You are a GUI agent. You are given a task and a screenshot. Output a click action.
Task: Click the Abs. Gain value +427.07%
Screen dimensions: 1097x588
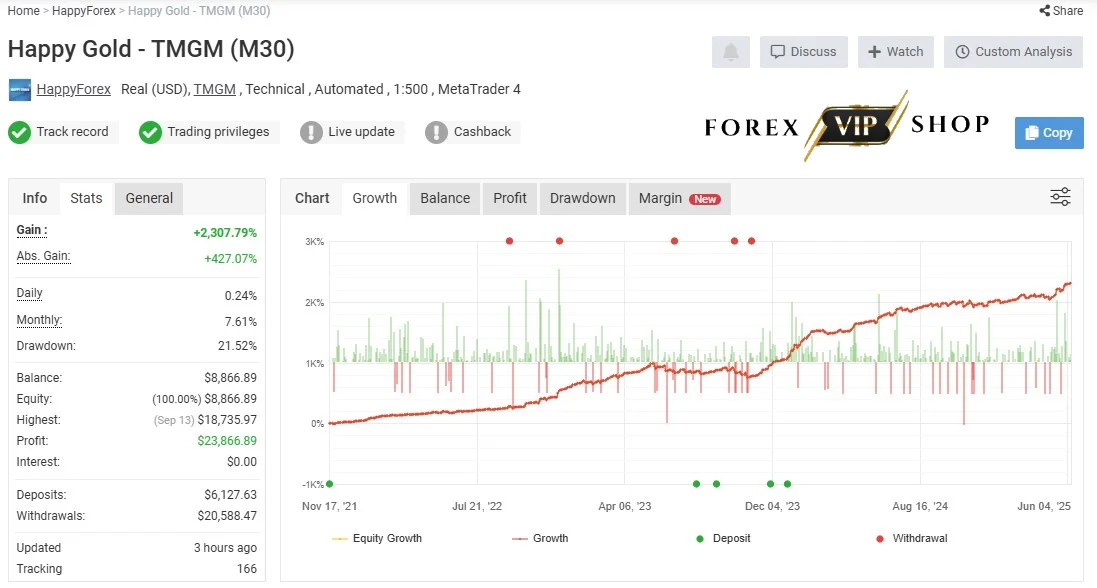point(231,258)
